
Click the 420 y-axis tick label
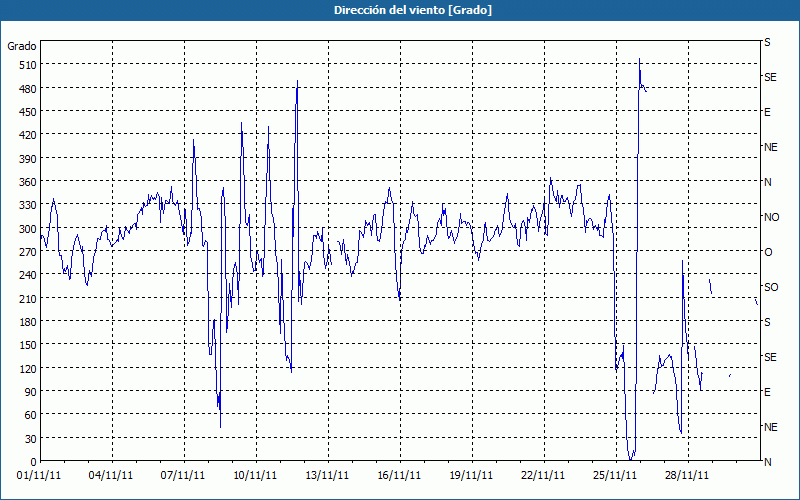pyautogui.click(x=28, y=135)
